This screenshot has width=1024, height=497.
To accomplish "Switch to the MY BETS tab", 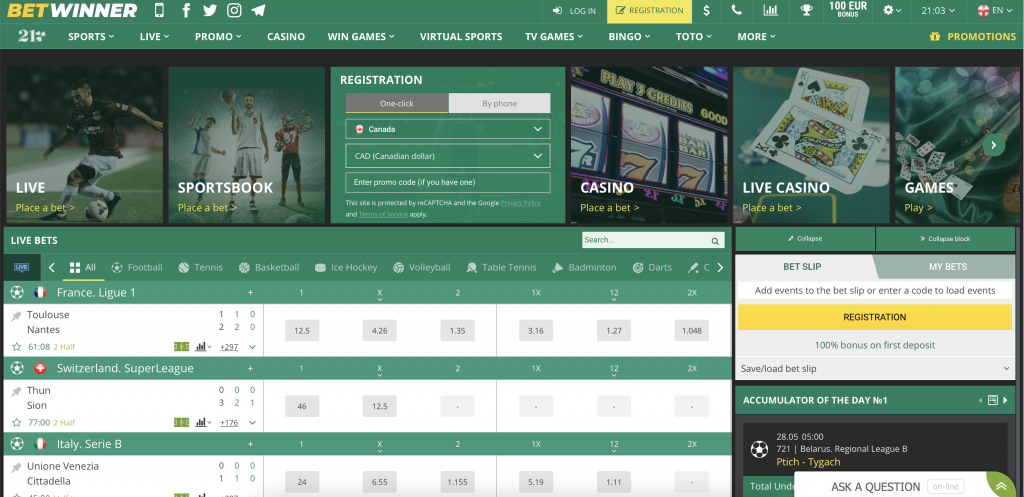I will 948,266.
